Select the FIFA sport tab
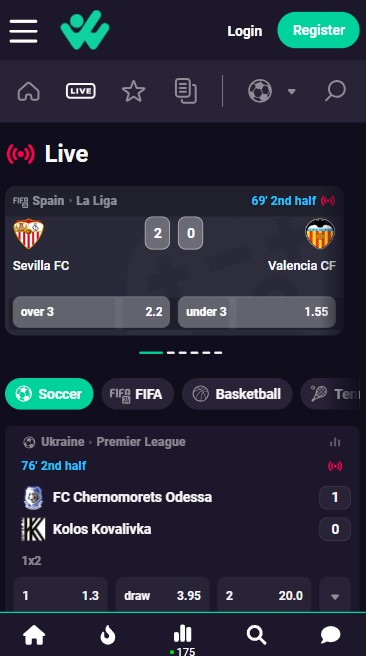Image resolution: width=366 pixels, height=656 pixels. click(138, 394)
